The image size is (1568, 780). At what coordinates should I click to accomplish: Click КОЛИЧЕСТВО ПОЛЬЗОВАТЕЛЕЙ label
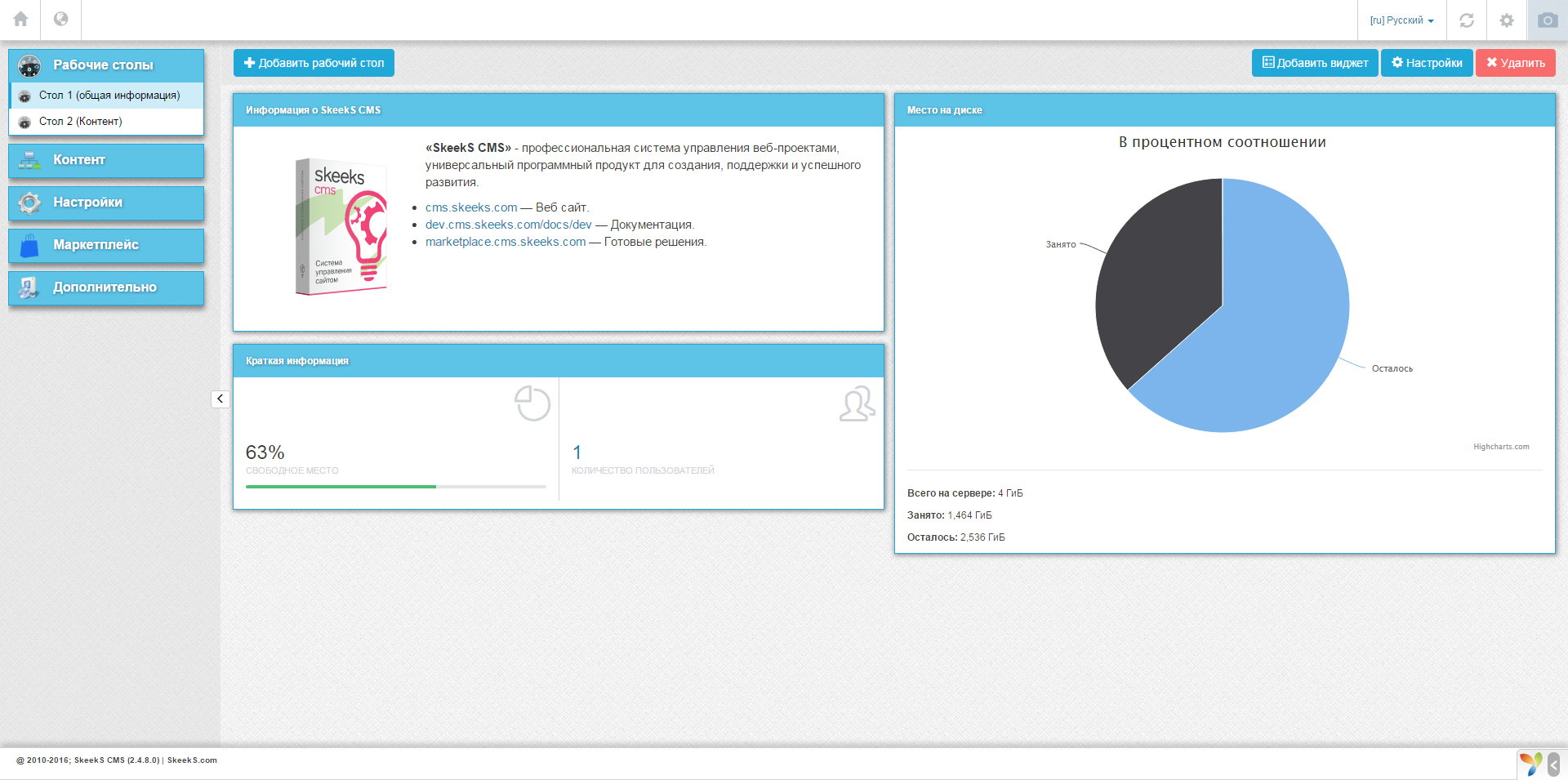coord(643,470)
